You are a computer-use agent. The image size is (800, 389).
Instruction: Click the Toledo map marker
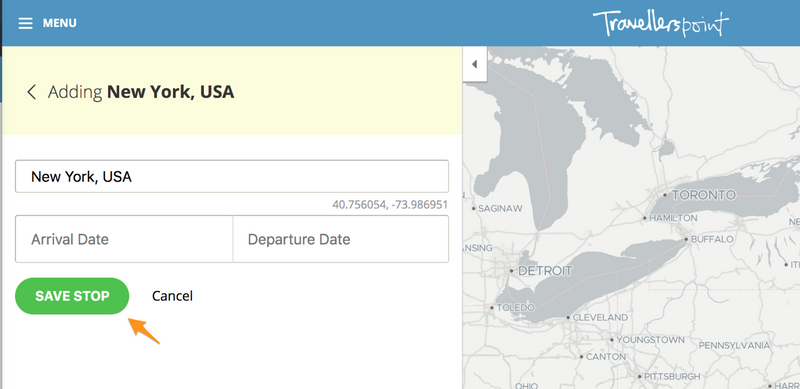pos(492,308)
